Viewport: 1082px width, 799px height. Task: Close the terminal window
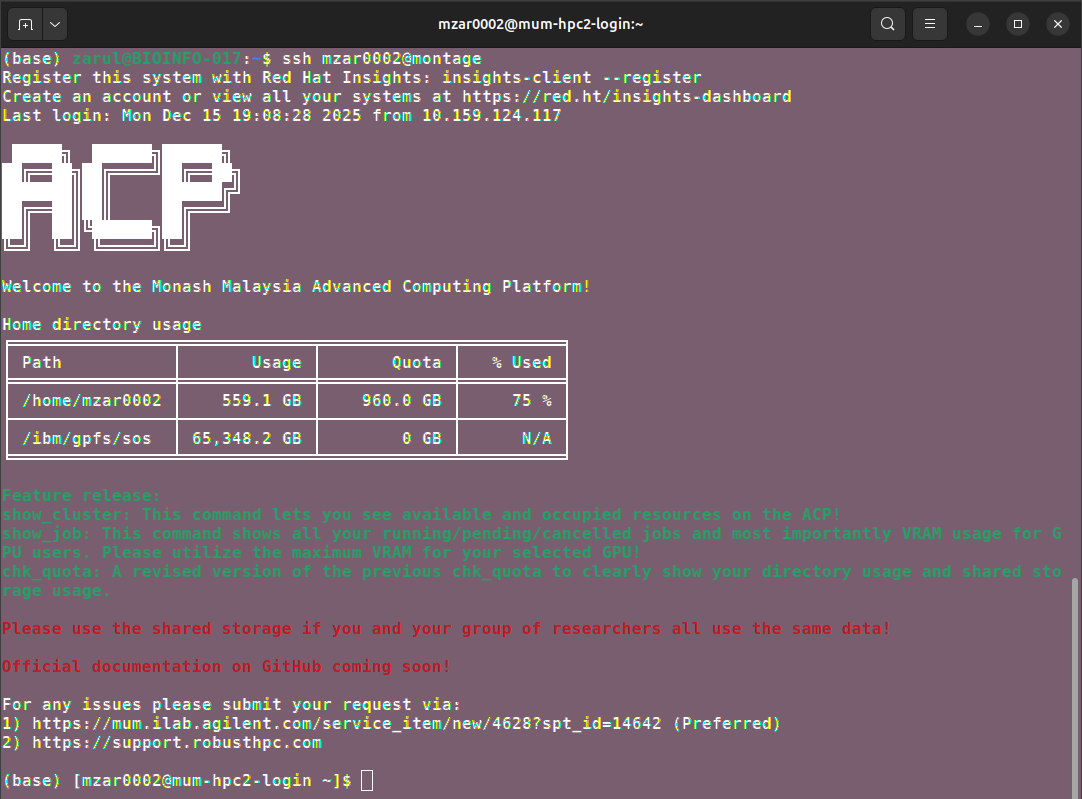coord(1057,24)
